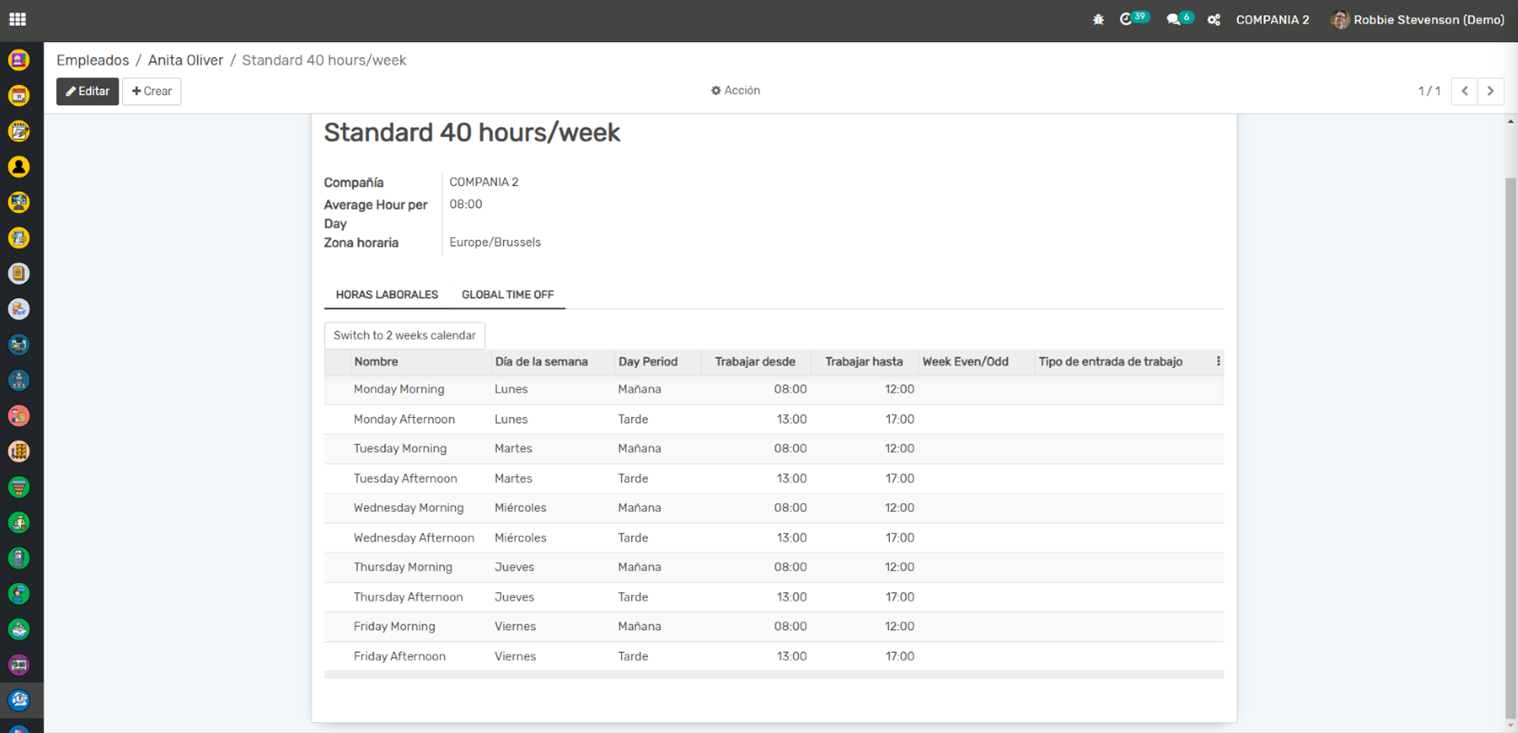Open the debug bug icon menu

point(1098,19)
